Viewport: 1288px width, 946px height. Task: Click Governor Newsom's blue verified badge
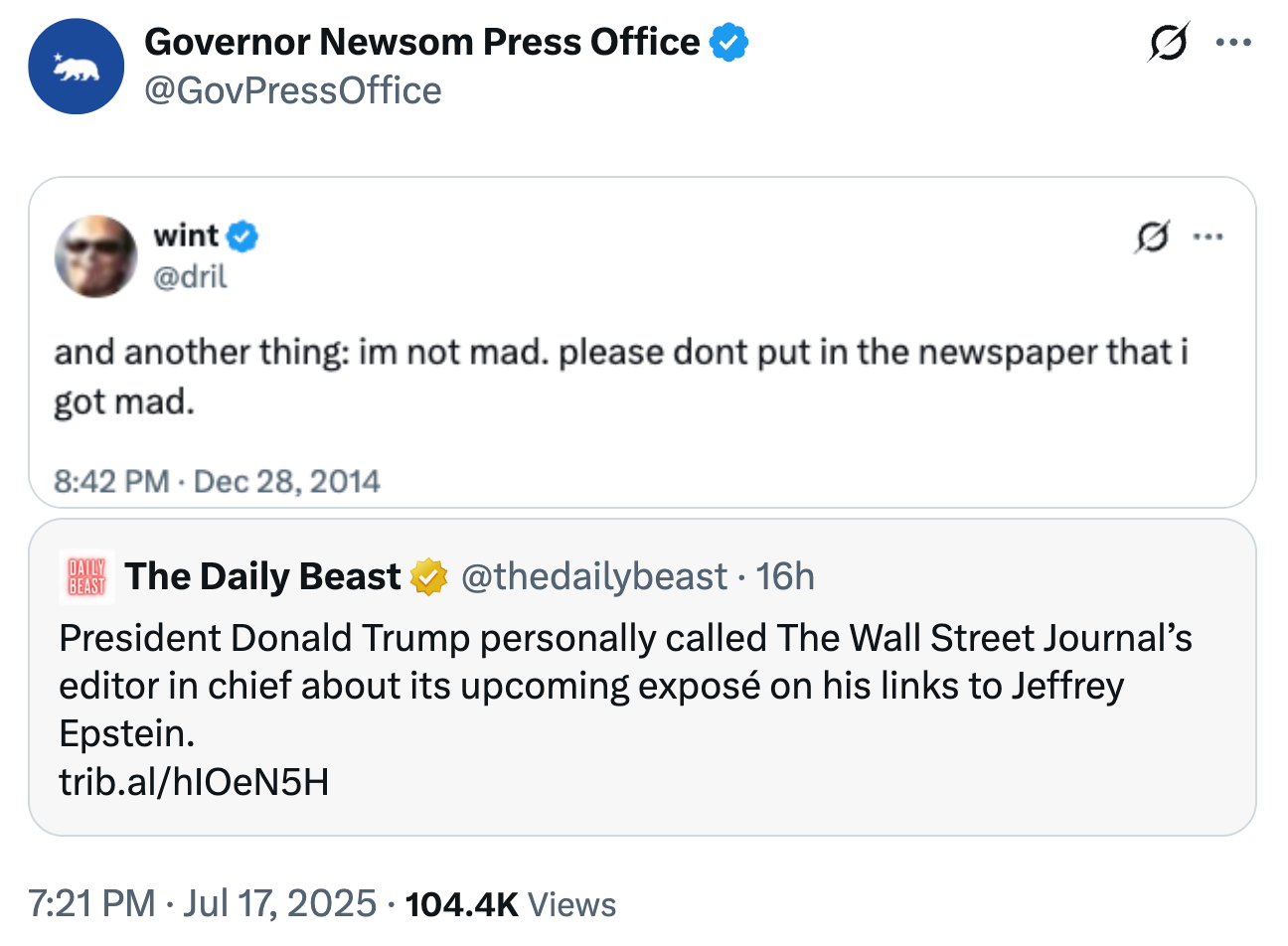pyautogui.click(x=728, y=43)
